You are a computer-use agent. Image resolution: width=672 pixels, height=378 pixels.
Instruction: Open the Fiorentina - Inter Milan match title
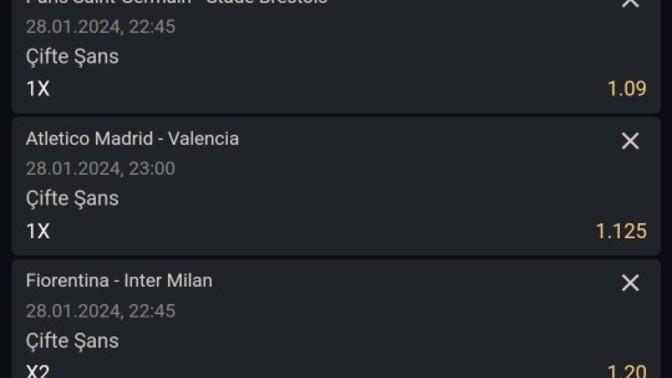point(119,281)
